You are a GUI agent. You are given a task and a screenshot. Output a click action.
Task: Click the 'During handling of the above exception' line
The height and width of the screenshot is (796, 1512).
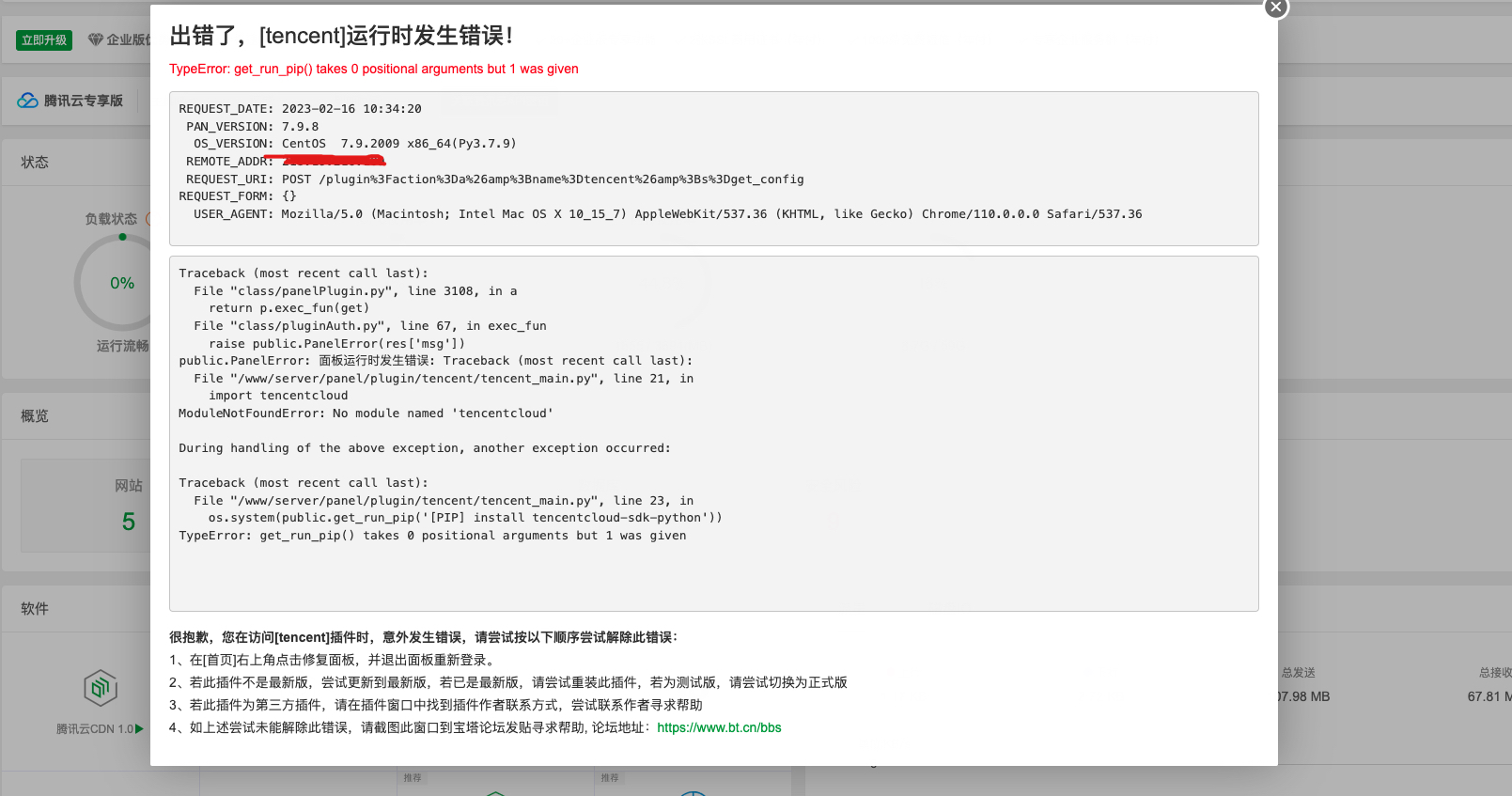(425, 448)
